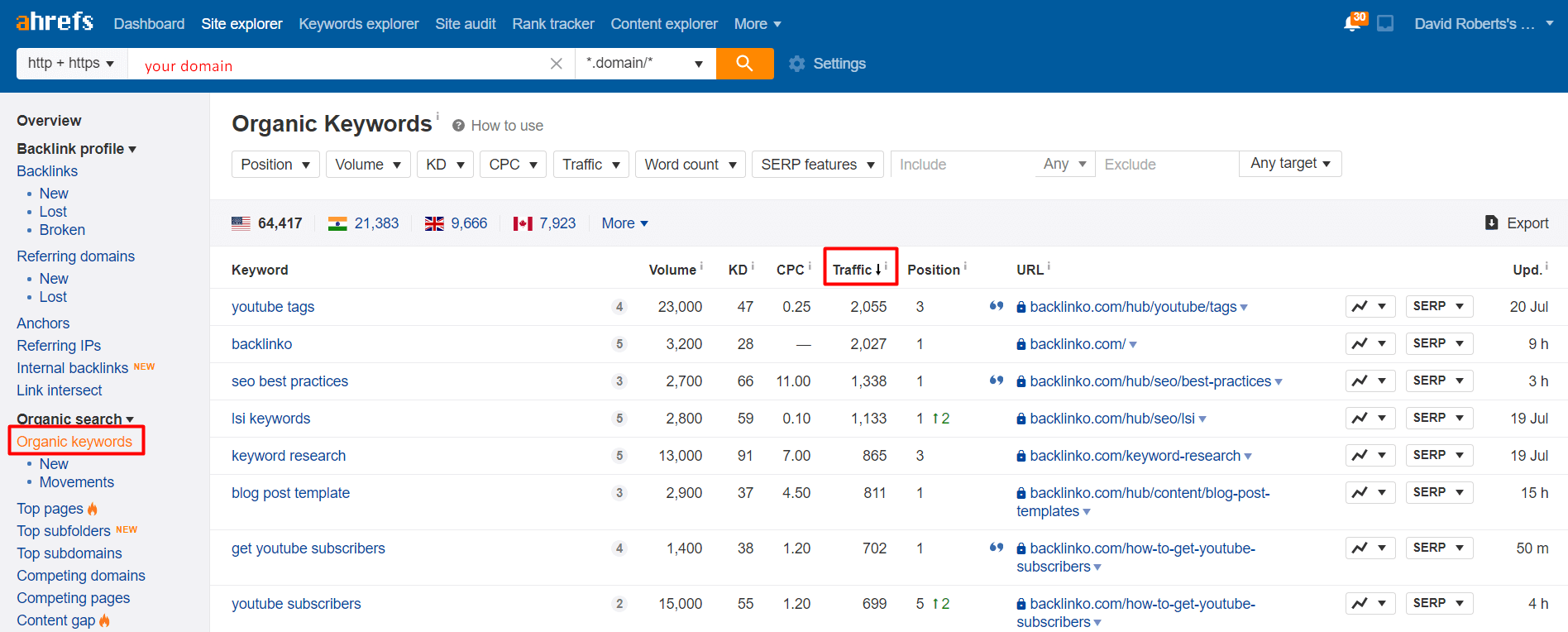Select the India flag filter
Screen dimensions: 1568x632
click(x=337, y=223)
